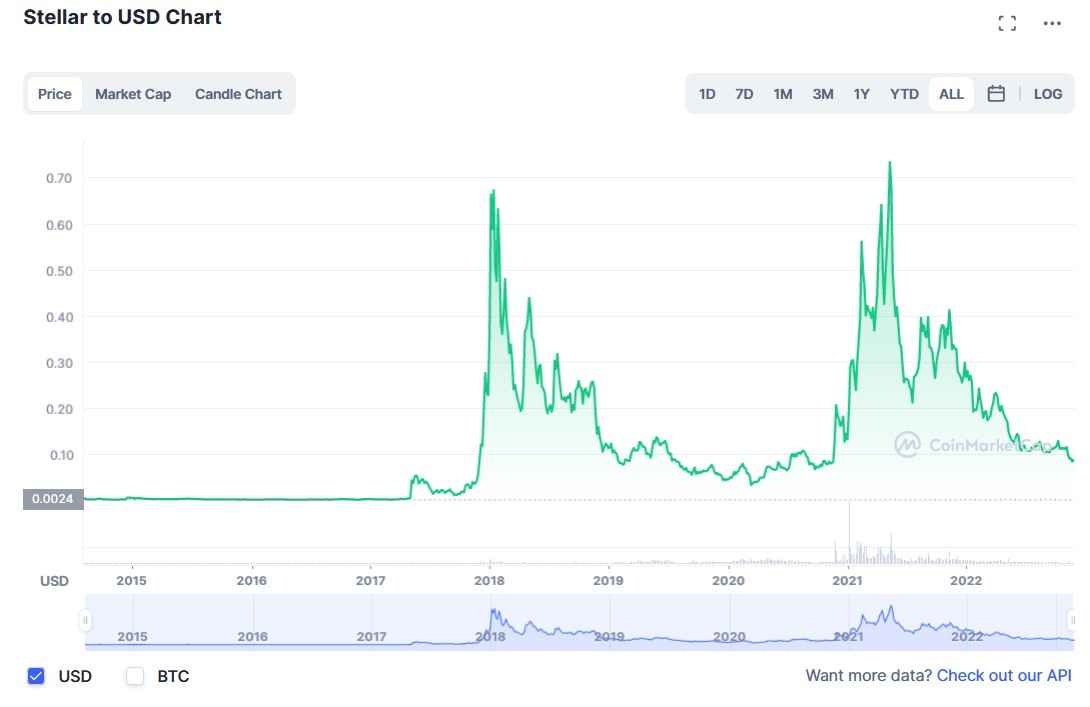Select 1D time range
1090x707 pixels.
707,94
